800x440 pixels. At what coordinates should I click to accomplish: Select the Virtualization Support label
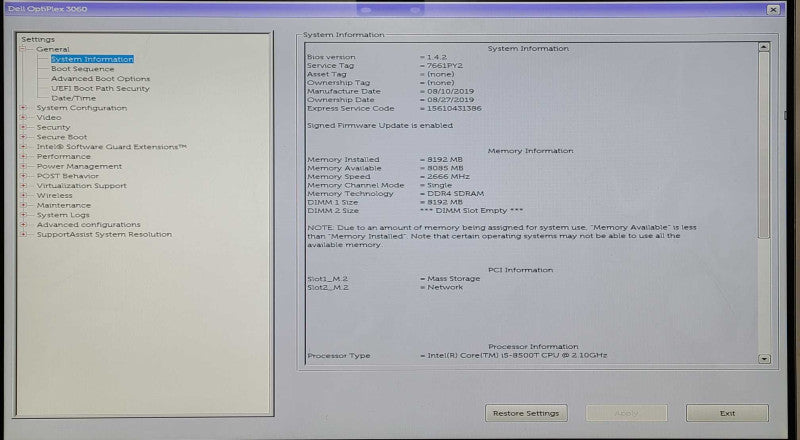81,185
